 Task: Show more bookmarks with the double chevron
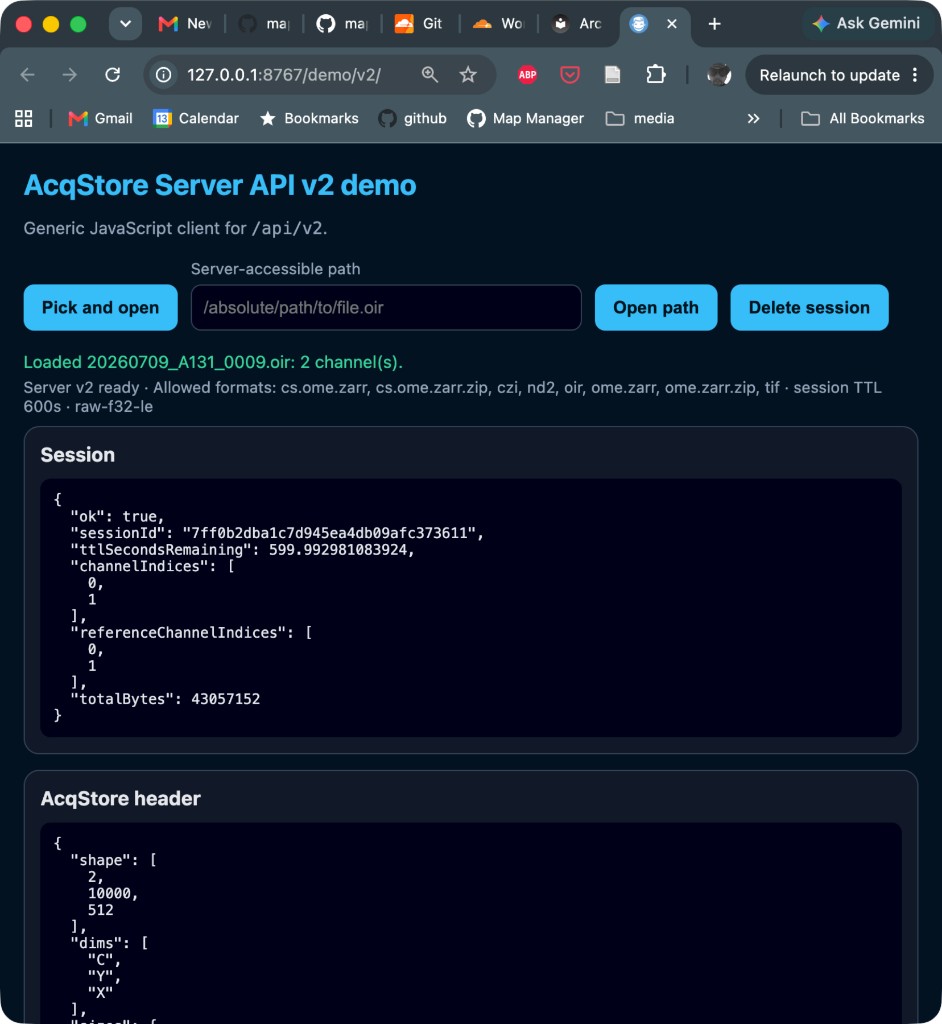click(x=753, y=118)
